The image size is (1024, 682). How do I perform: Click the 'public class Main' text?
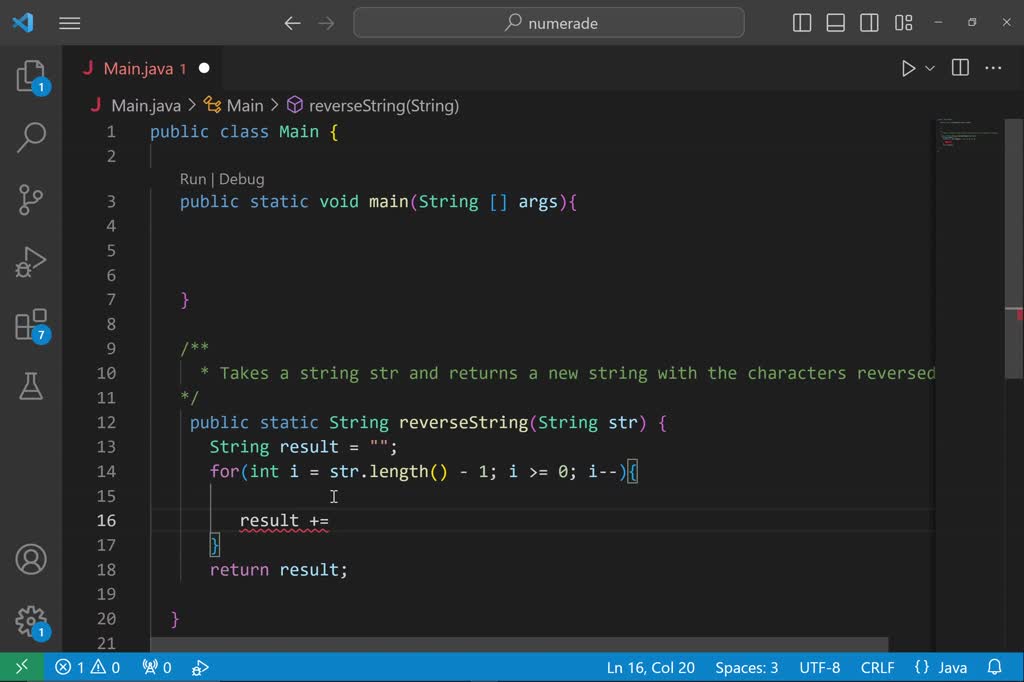pyautogui.click(x=234, y=132)
